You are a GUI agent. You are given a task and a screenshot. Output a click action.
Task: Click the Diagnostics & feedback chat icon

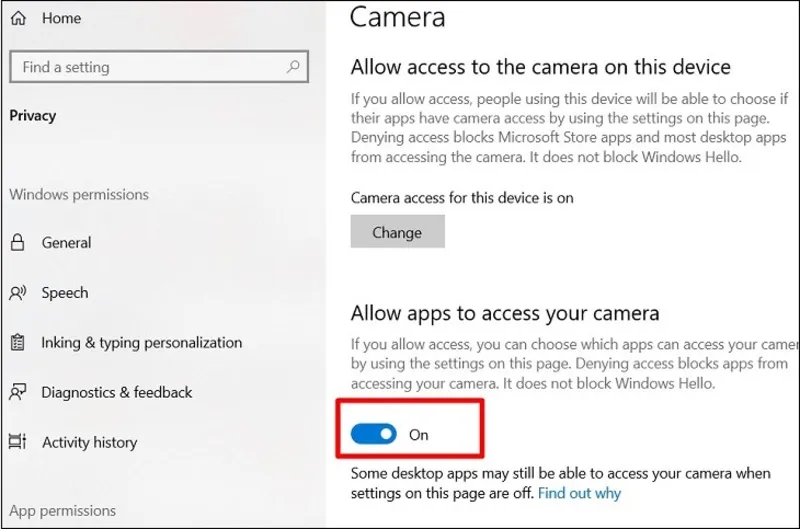[18, 393]
